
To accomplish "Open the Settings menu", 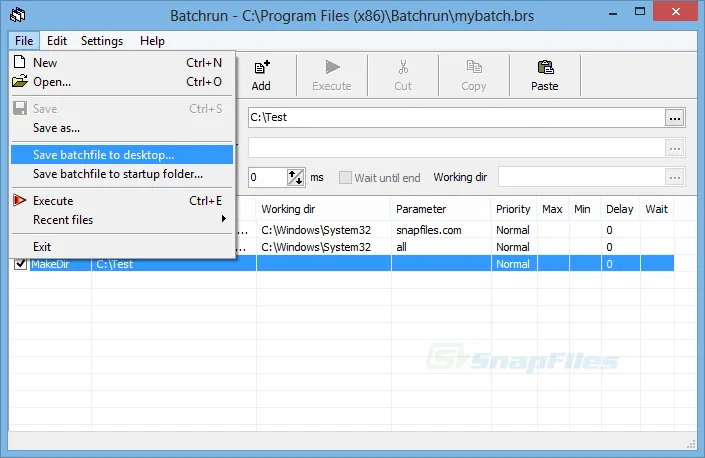I will (x=102, y=41).
